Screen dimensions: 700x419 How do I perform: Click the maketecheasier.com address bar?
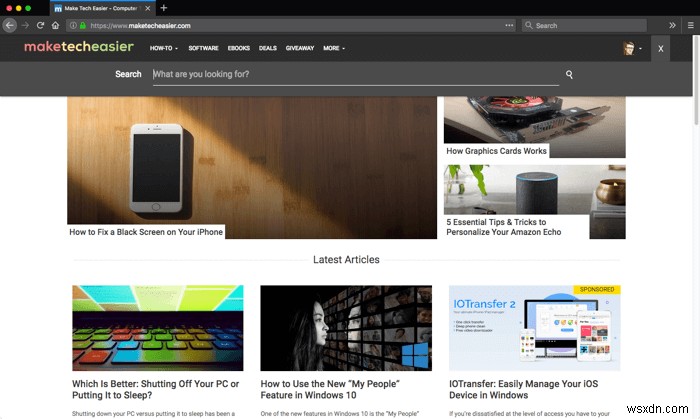coord(291,25)
